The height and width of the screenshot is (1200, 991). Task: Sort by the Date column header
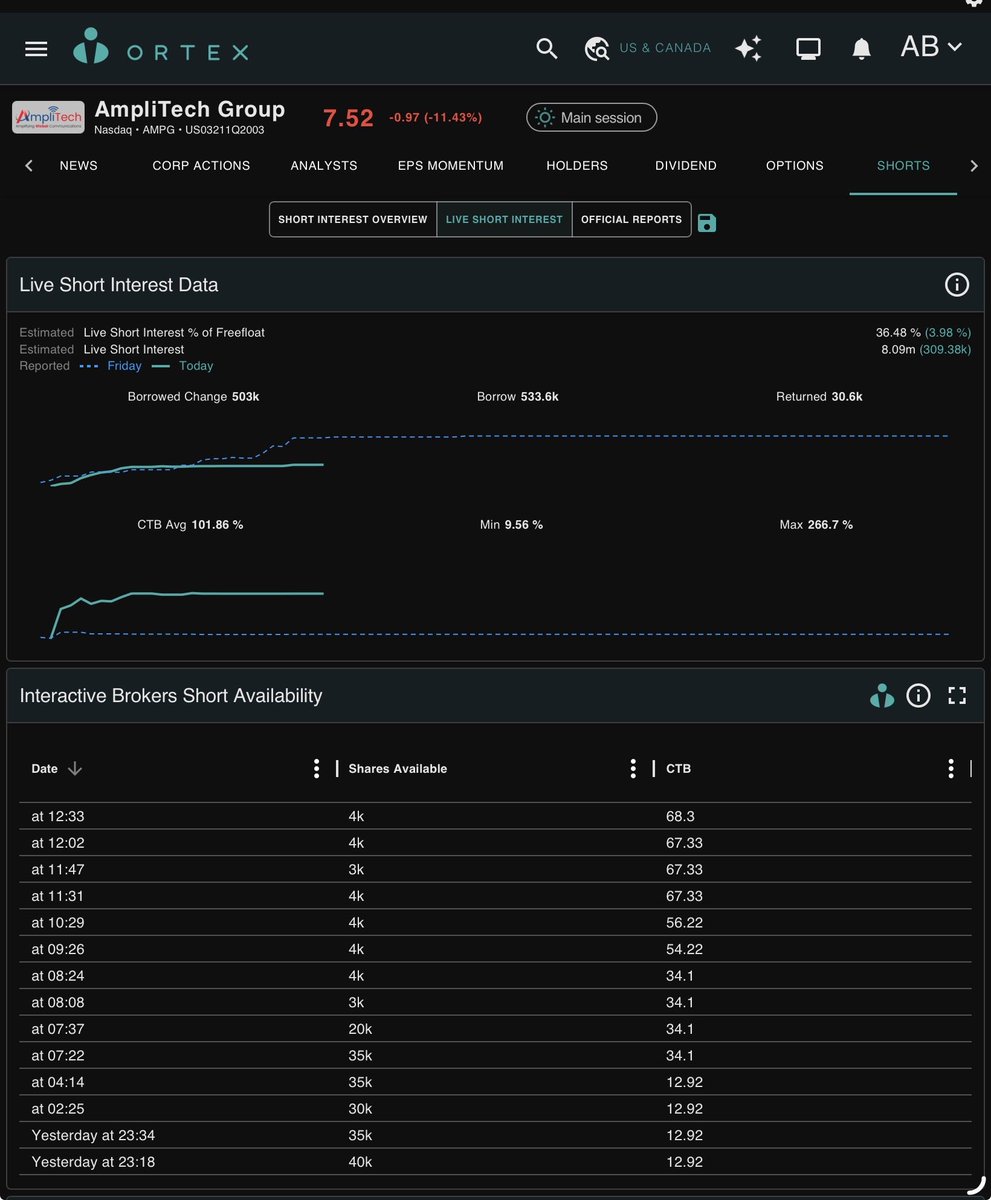click(44, 769)
